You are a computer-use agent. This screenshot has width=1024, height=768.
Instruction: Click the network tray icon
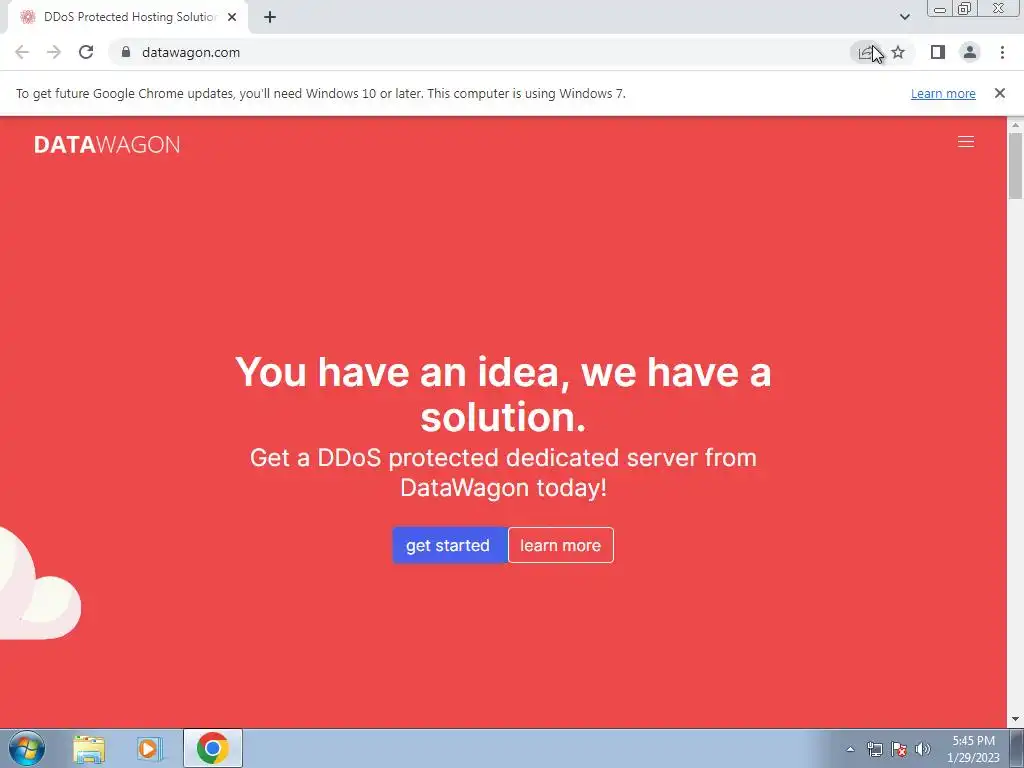(x=874, y=749)
